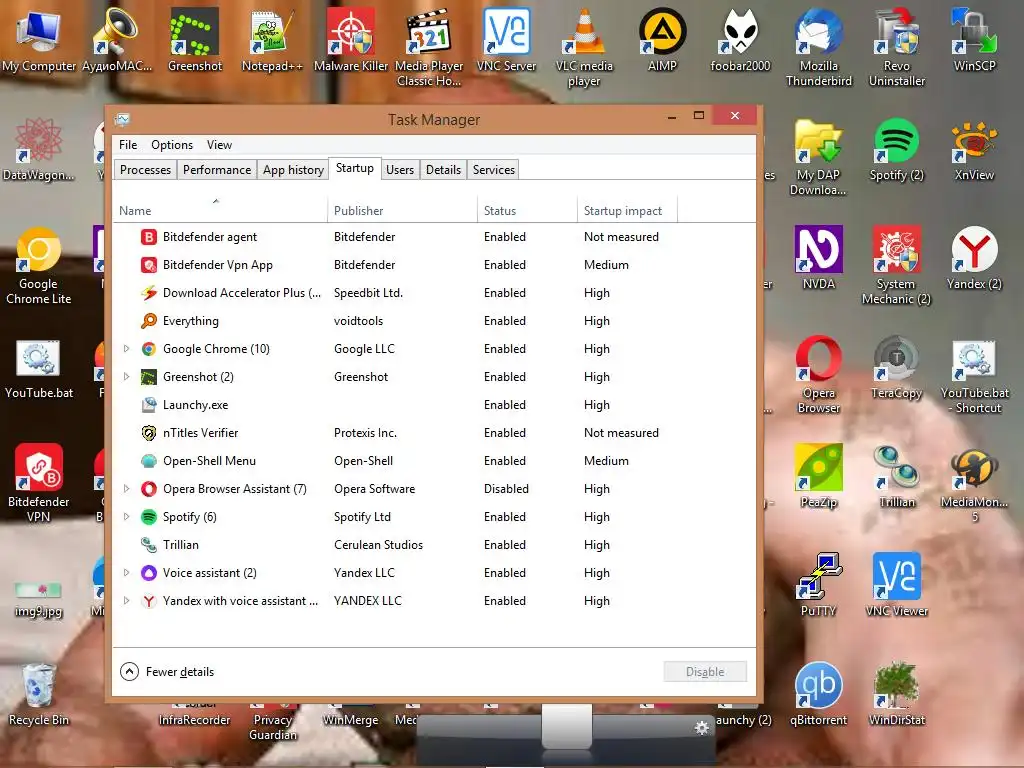This screenshot has height=768, width=1024.
Task: Launch Revo Uninstaller from desktop
Action: (x=897, y=47)
